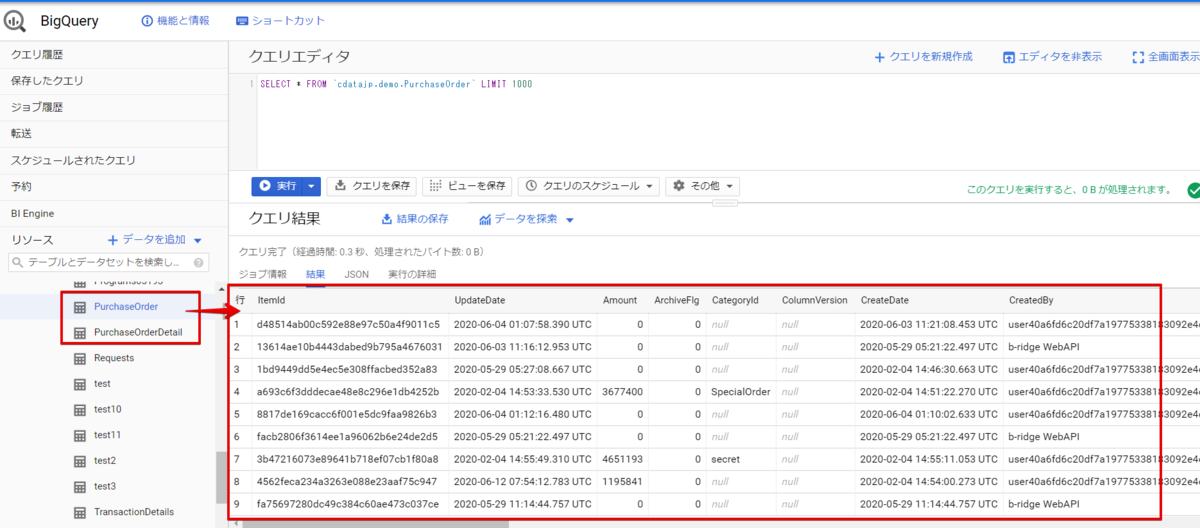
Task: Click the ショートカット keyboard icon
Action: (243, 21)
